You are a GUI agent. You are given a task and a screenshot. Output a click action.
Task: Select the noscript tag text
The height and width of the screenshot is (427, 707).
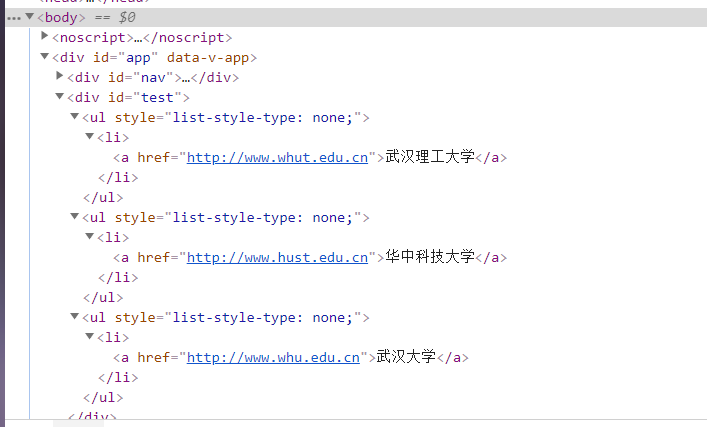click(93, 37)
